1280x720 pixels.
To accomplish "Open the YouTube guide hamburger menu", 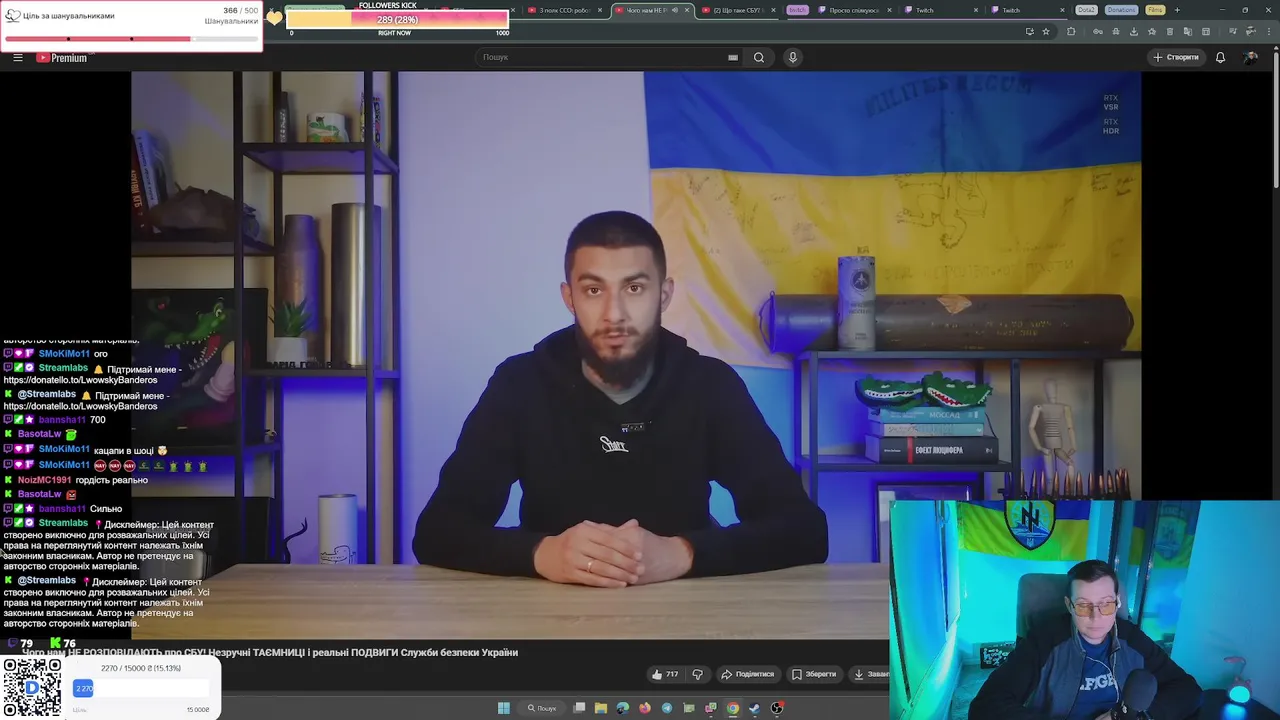I will (17, 57).
